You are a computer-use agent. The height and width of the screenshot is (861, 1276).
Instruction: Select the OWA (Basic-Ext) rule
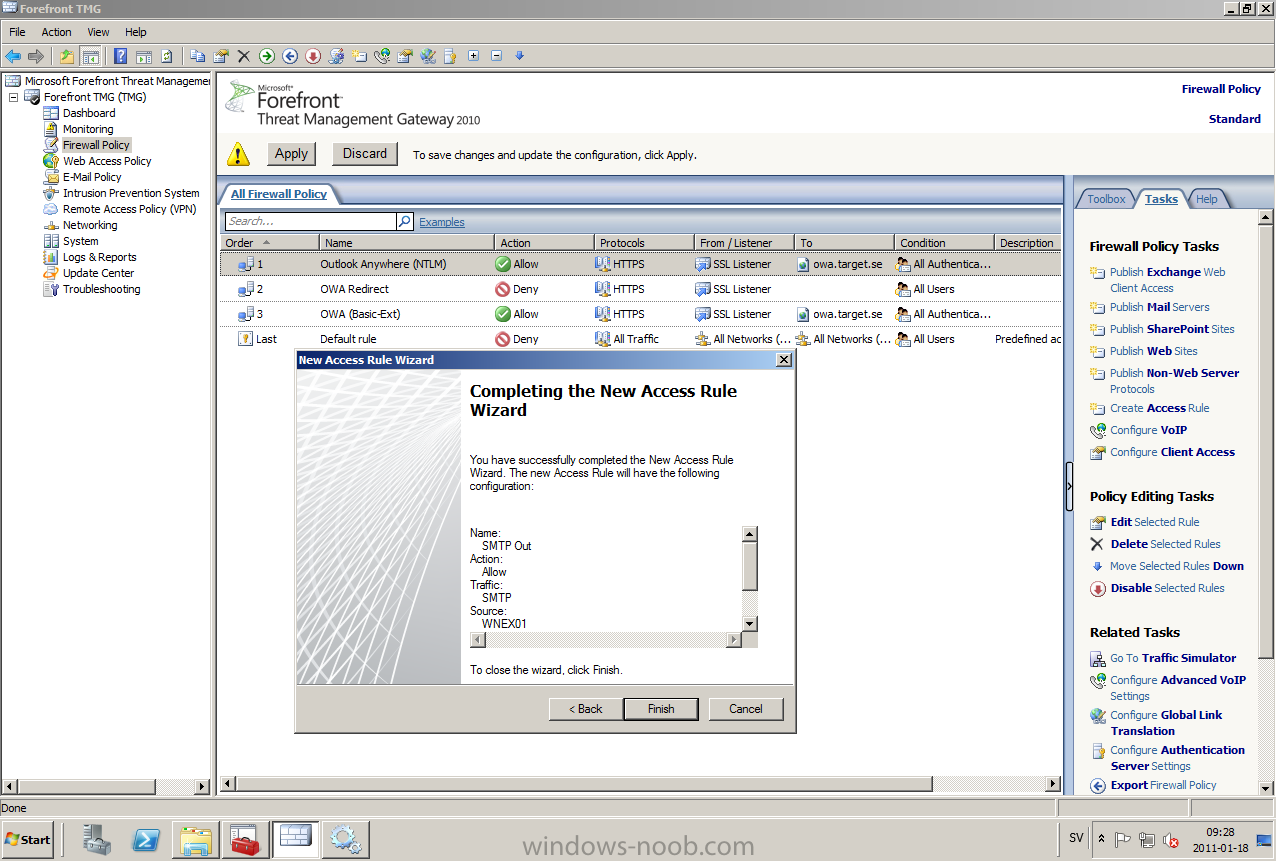point(640,314)
